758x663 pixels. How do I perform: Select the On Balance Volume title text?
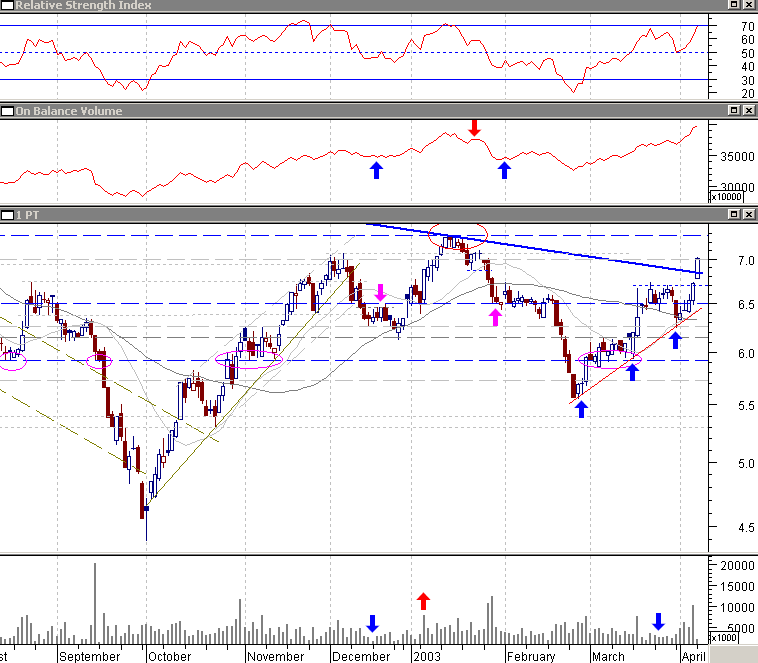(x=69, y=111)
